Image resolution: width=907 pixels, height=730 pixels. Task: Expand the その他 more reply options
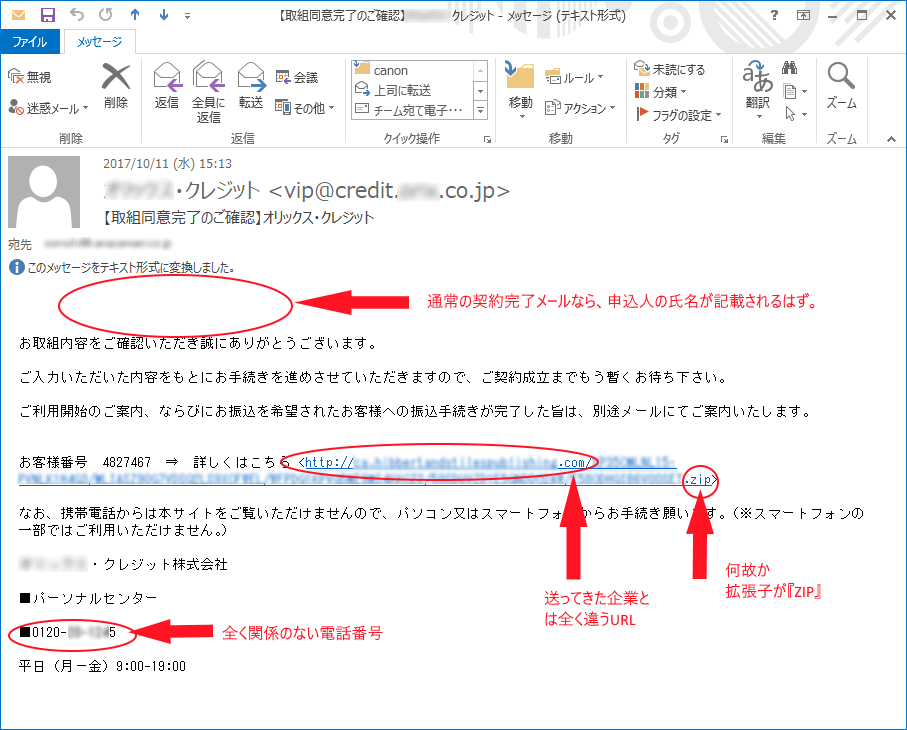click(305, 108)
